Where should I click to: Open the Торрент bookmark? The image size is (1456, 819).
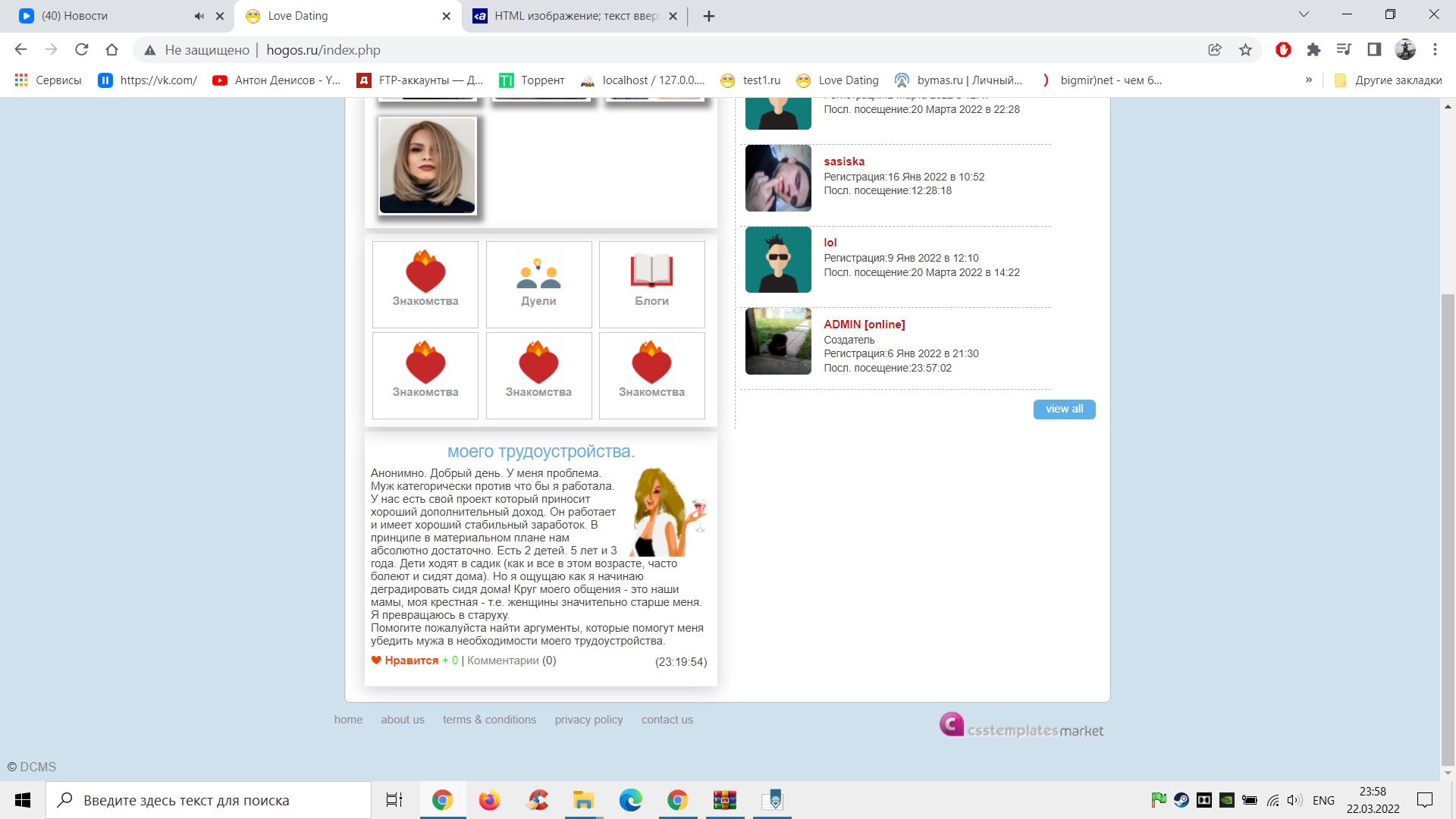click(x=532, y=80)
